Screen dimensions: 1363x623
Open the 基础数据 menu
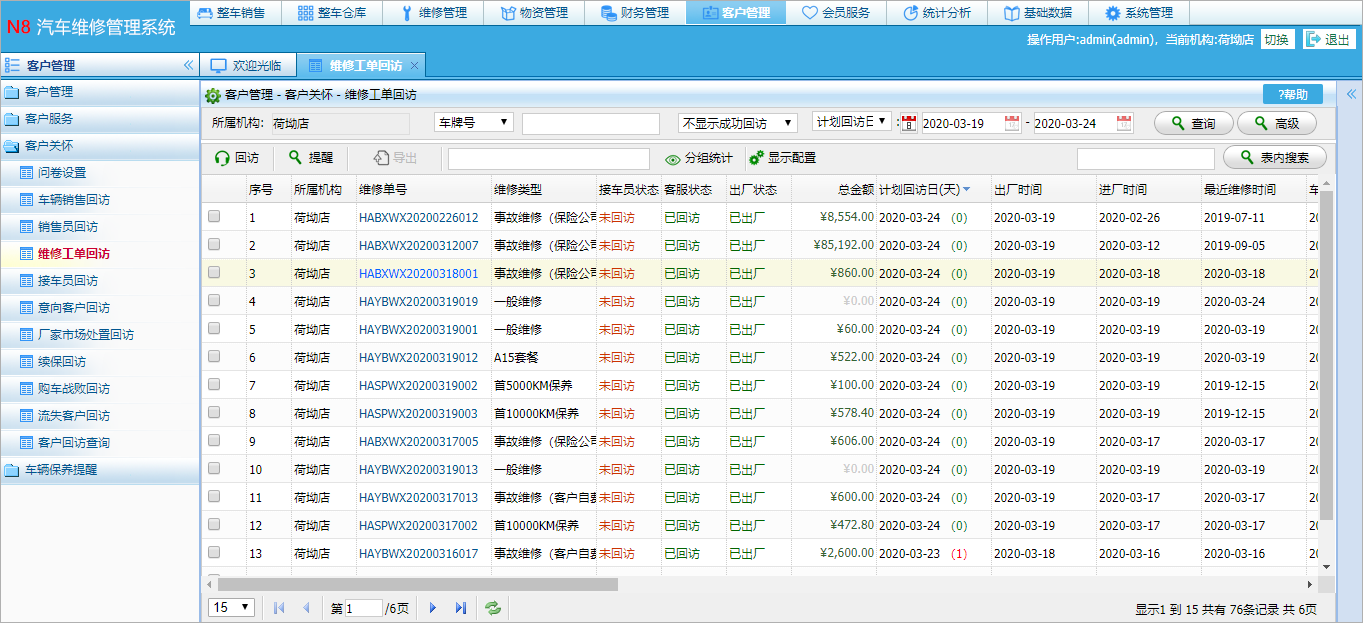(1038, 13)
